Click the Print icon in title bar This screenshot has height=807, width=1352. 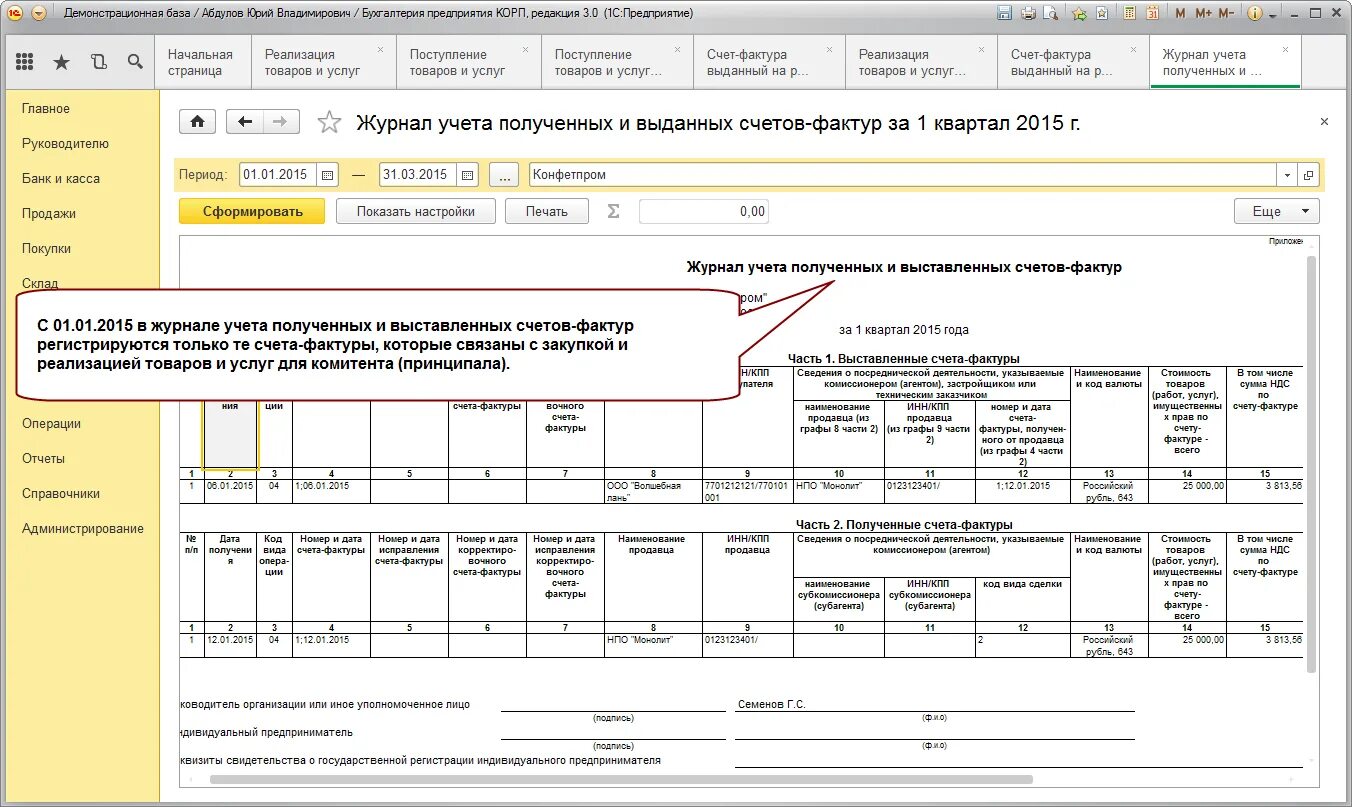click(1028, 13)
